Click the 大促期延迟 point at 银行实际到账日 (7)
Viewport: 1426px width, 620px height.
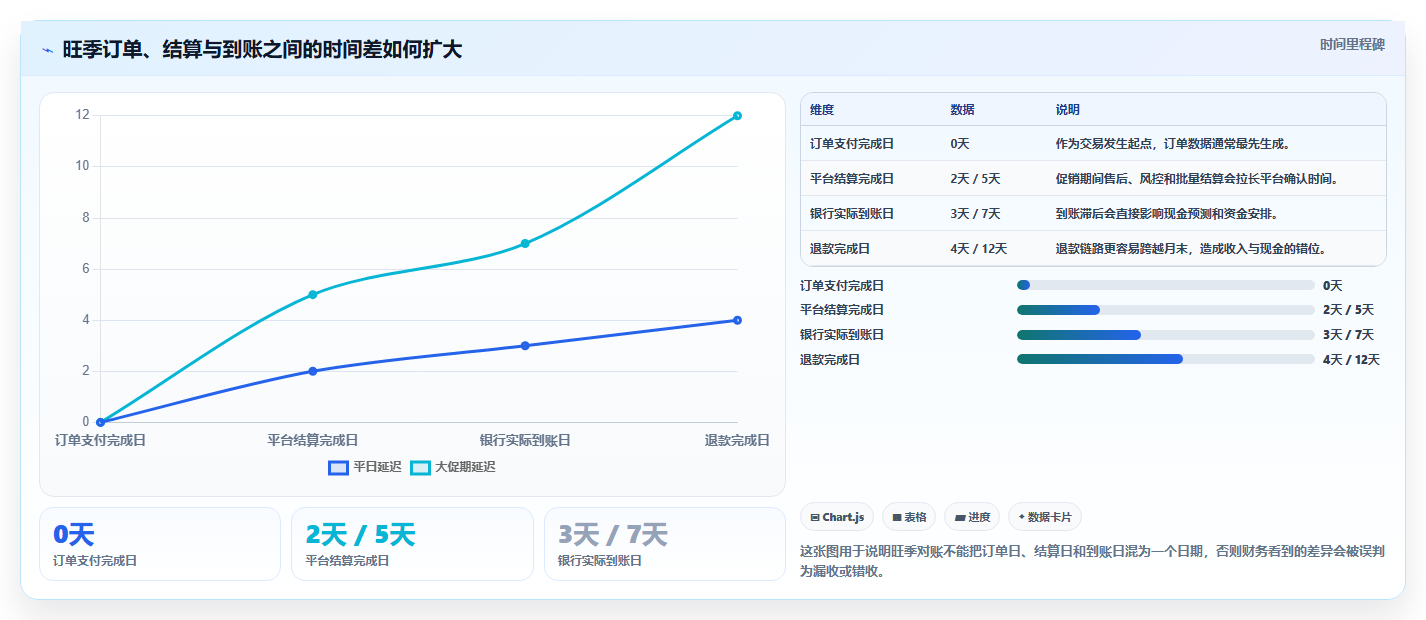(x=525, y=243)
